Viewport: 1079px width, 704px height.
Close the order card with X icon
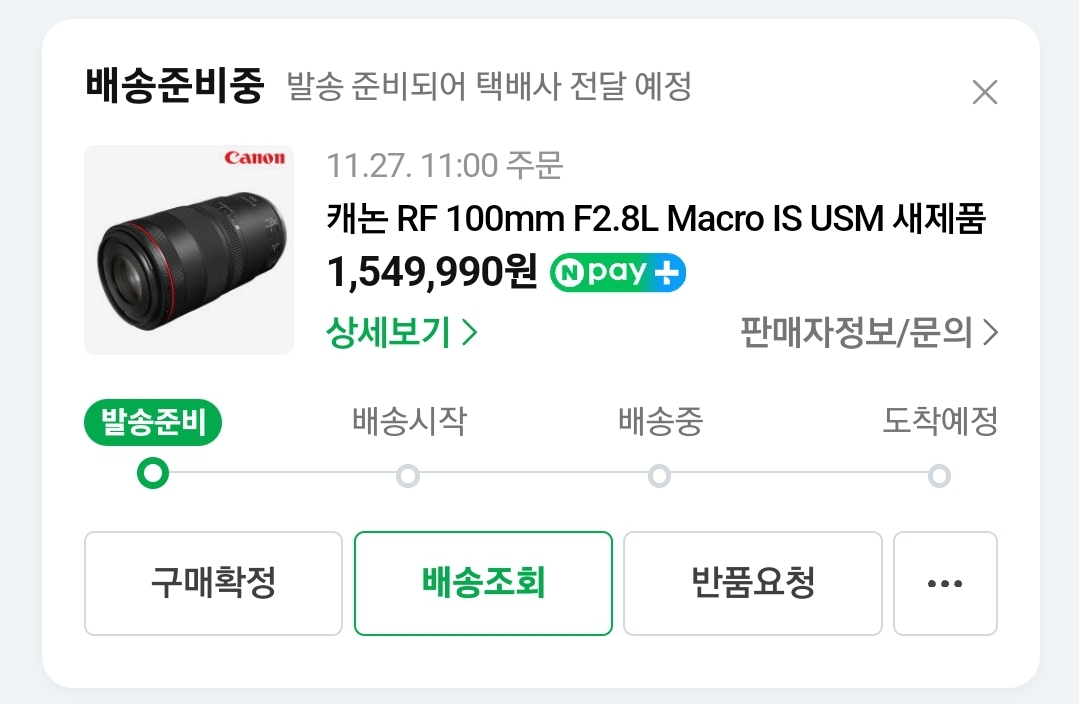point(985,93)
